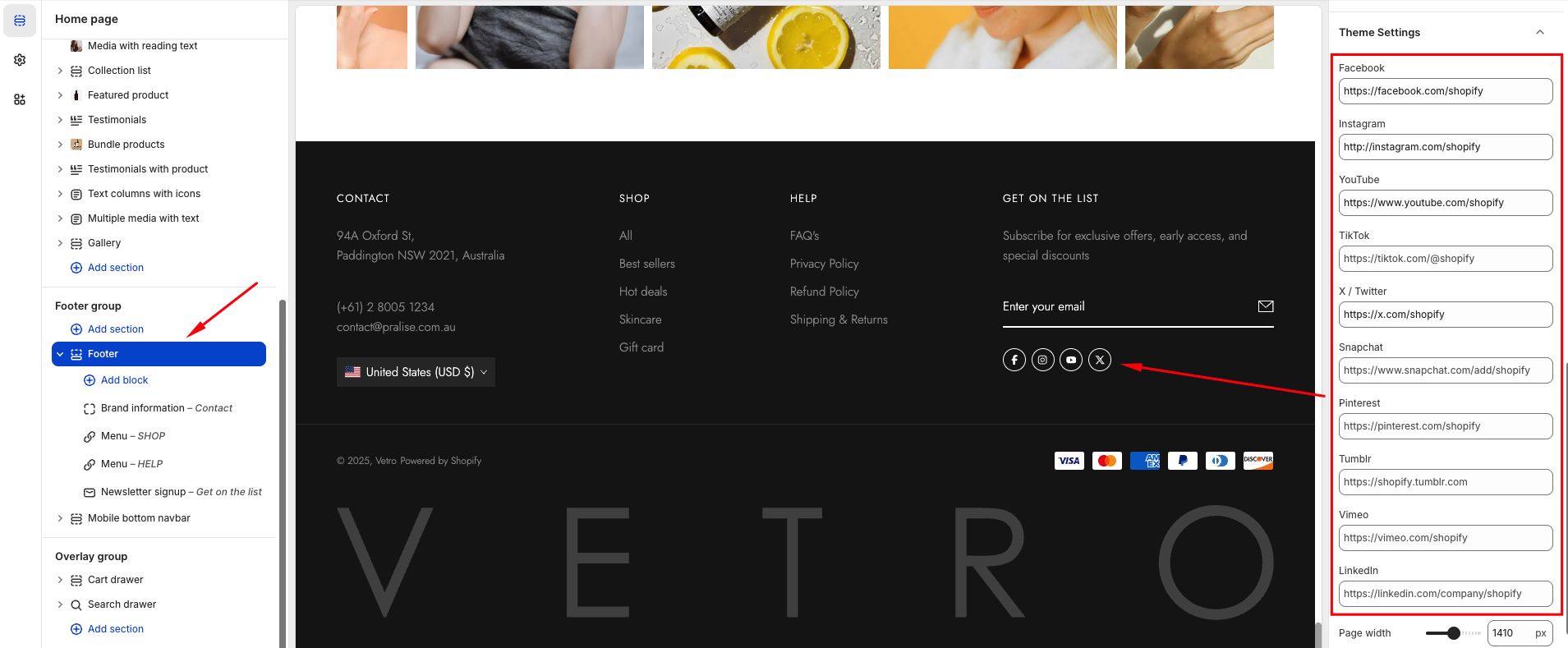Viewport: 1568px width, 648px height.
Task: Adjust the Page width slider
Action: (x=1453, y=633)
